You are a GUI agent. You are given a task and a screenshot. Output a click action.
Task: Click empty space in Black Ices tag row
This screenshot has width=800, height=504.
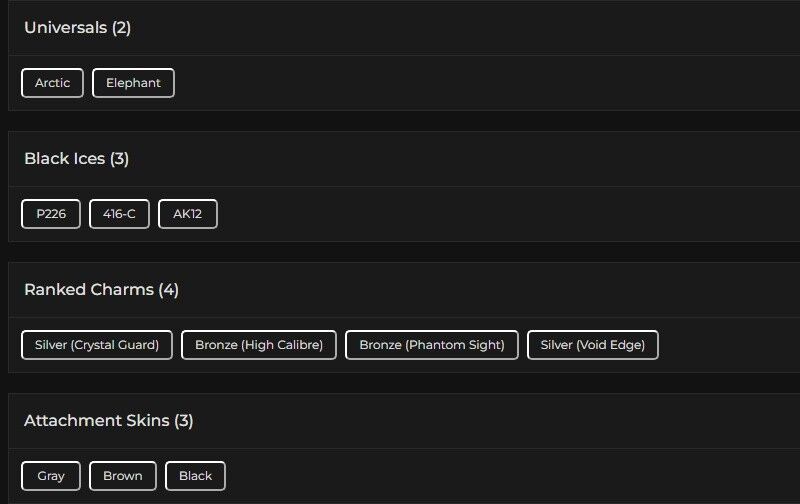click(500, 214)
